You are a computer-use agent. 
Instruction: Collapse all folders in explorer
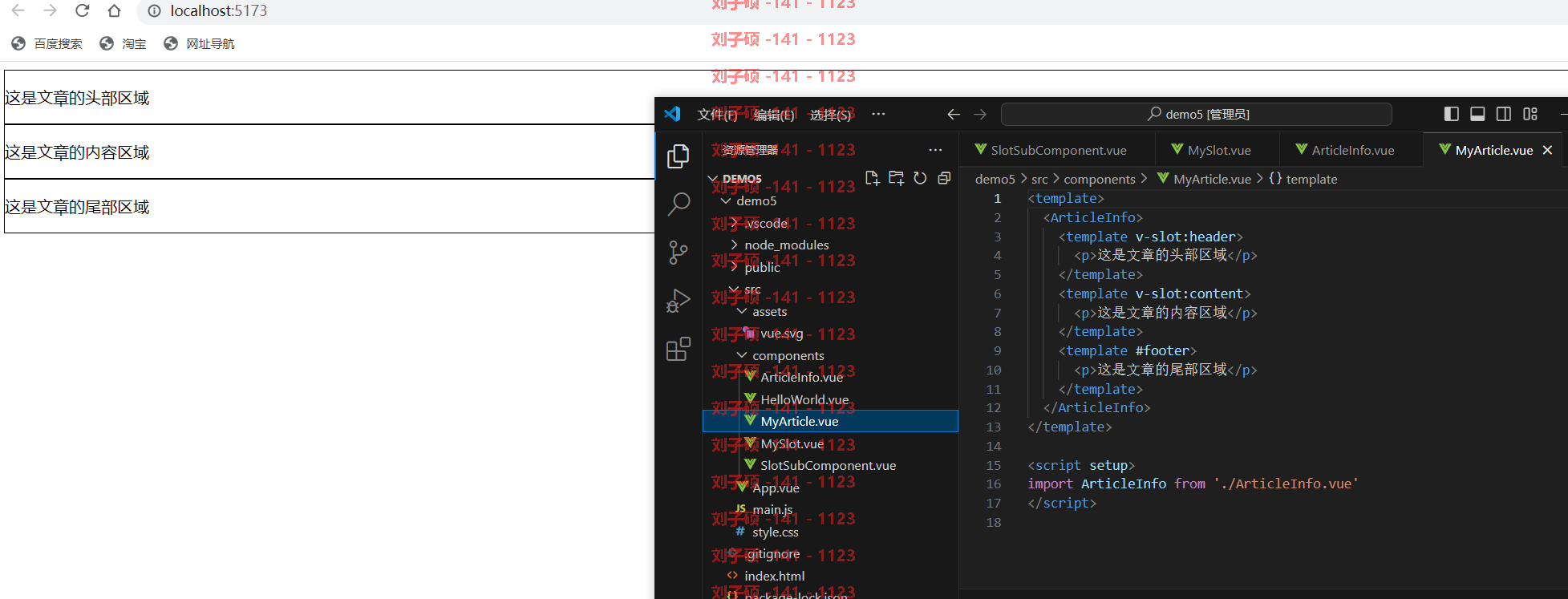(x=945, y=178)
